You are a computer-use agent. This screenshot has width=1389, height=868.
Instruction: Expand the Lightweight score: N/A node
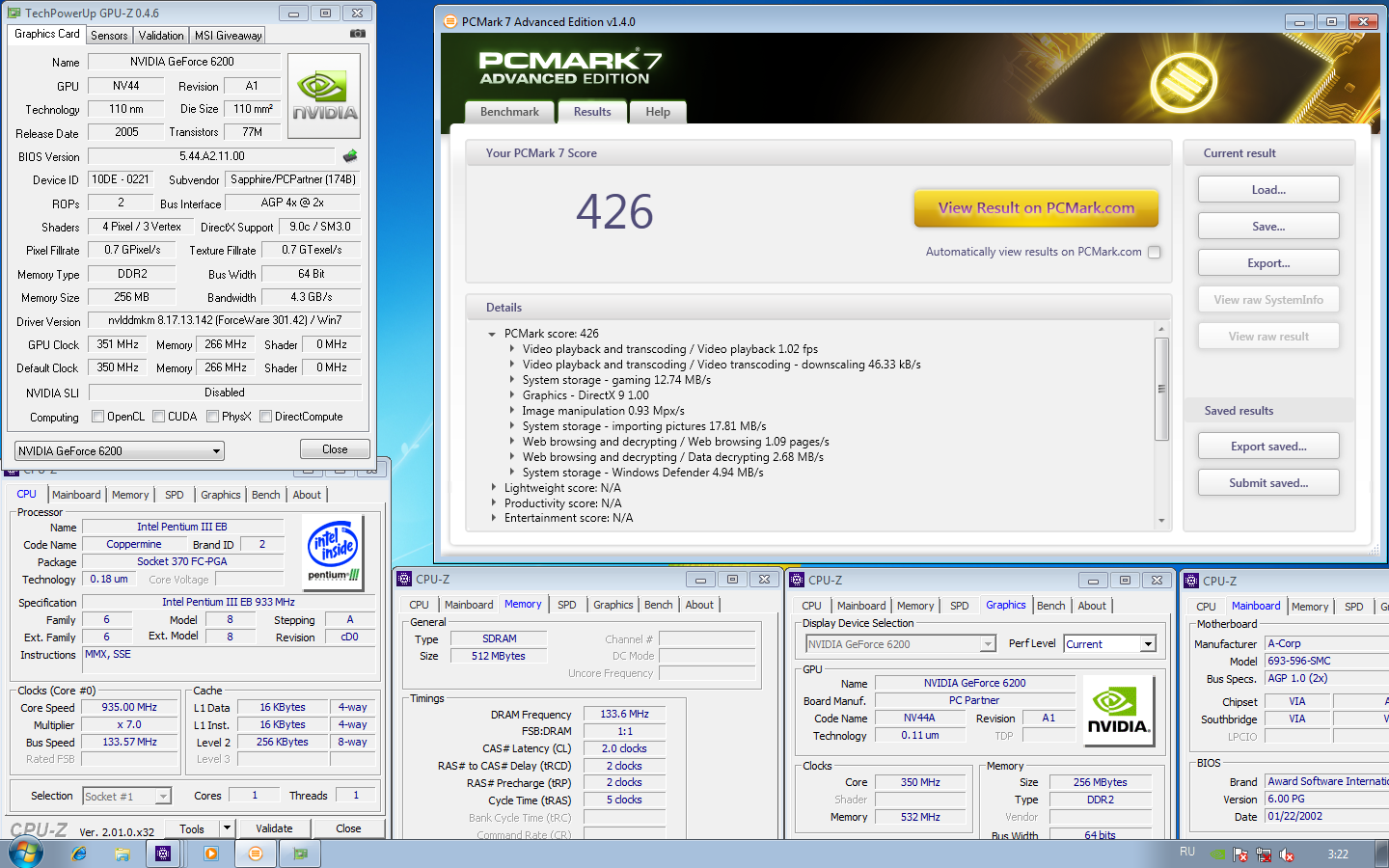(493, 488)
